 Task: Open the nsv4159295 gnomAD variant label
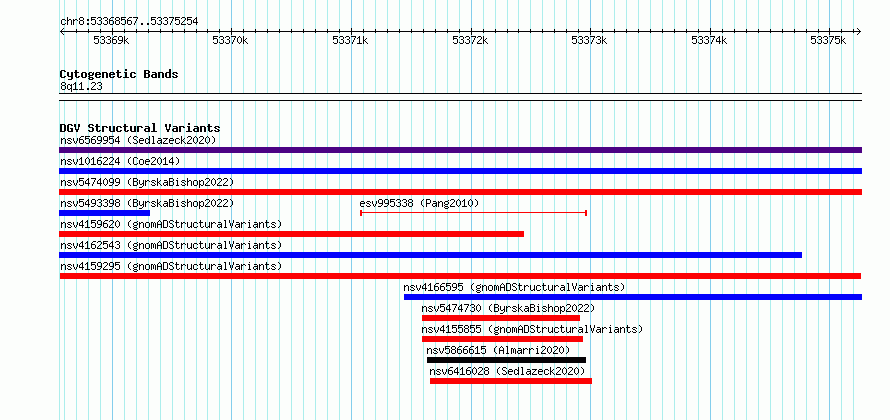point(171,266)
